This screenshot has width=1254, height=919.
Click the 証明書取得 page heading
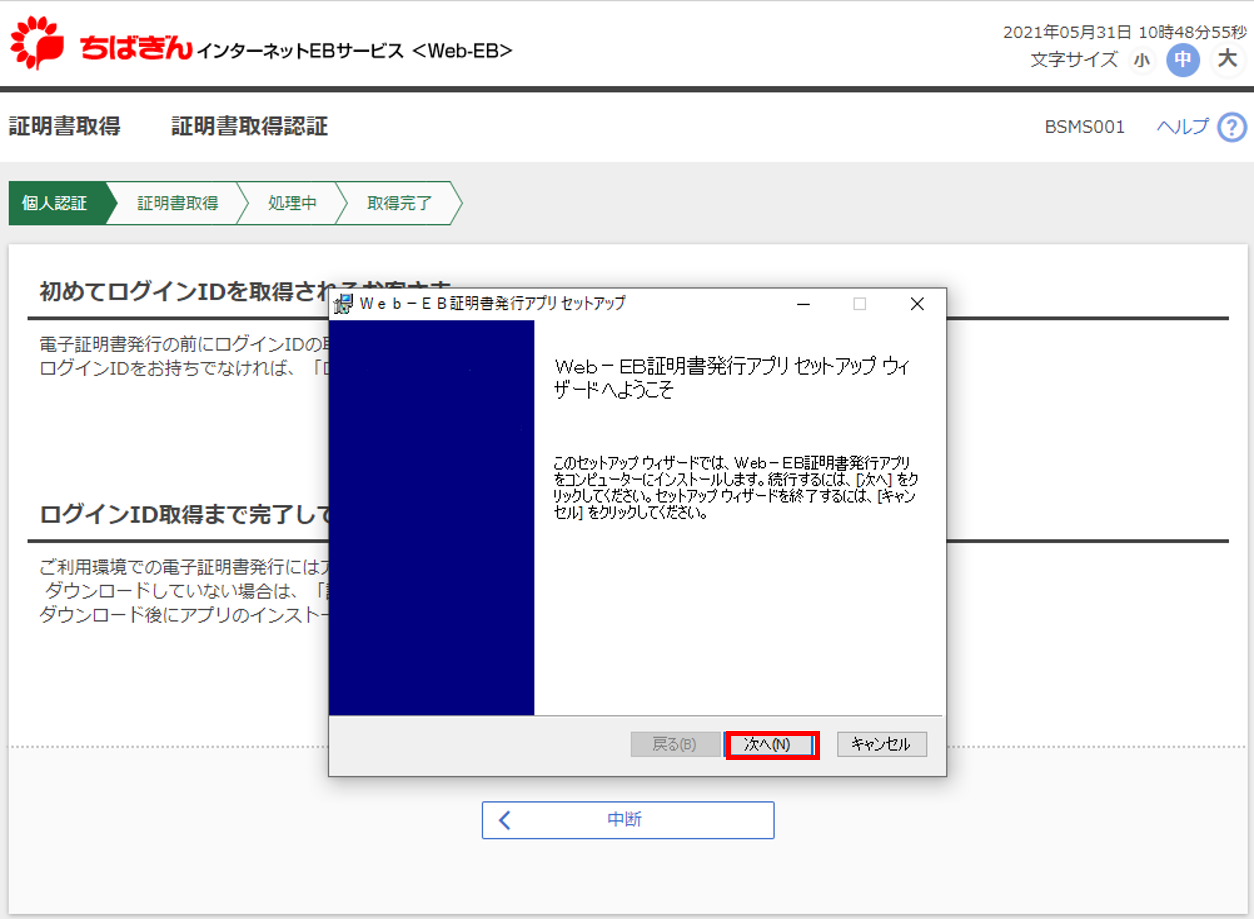pyautogui.click(x=65, y=126)
